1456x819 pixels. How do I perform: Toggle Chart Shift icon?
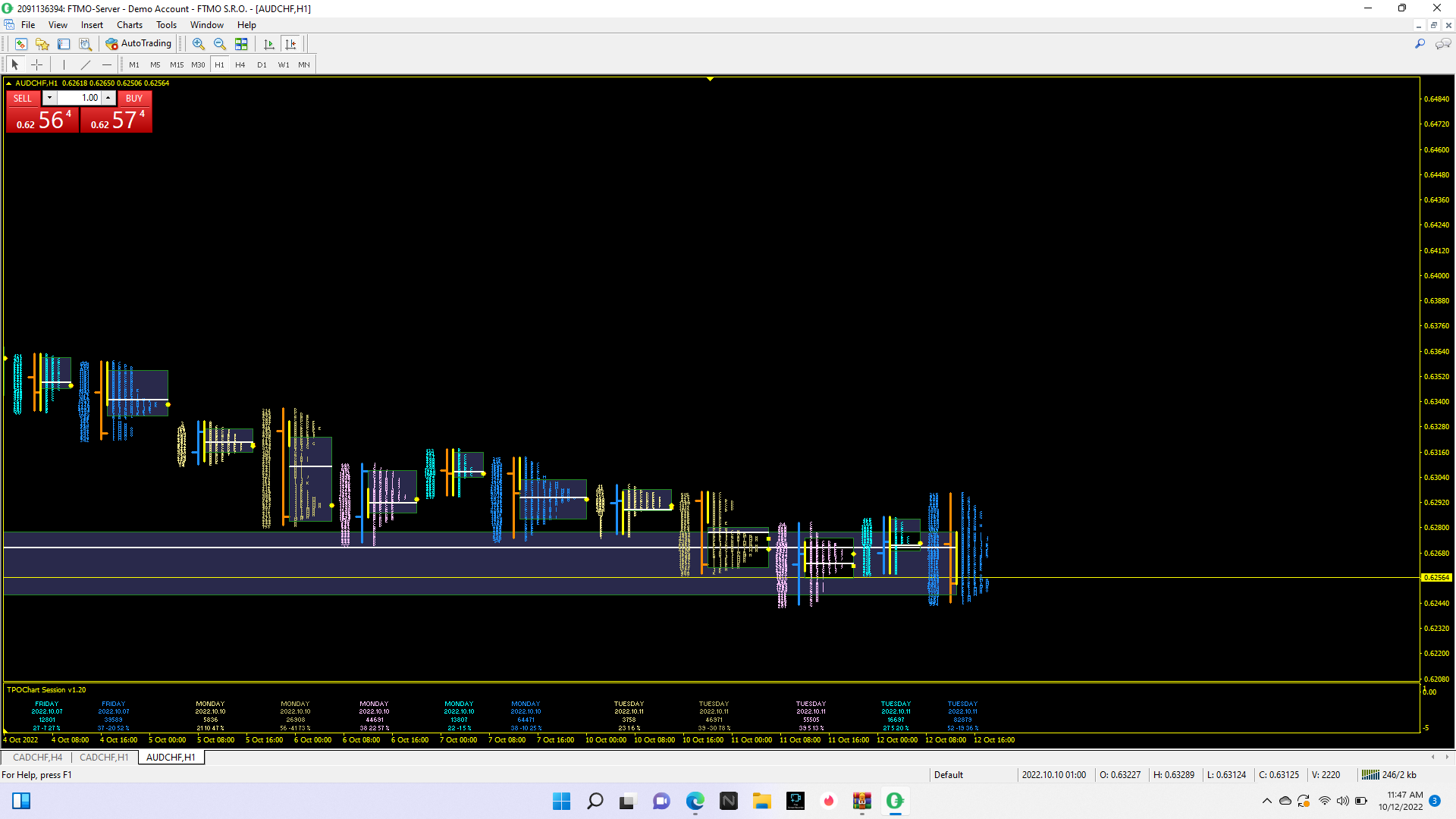coord(290,44)
